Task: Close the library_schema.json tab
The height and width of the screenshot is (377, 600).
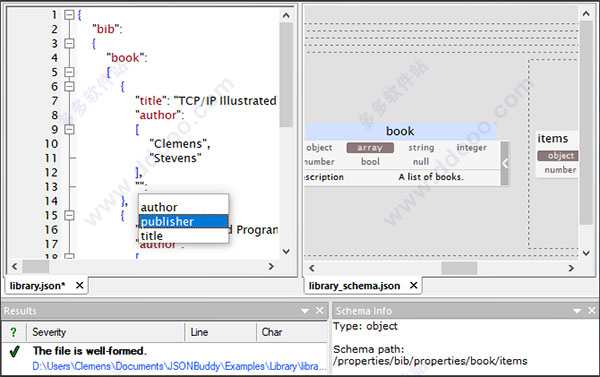Action: click(413, 286)
